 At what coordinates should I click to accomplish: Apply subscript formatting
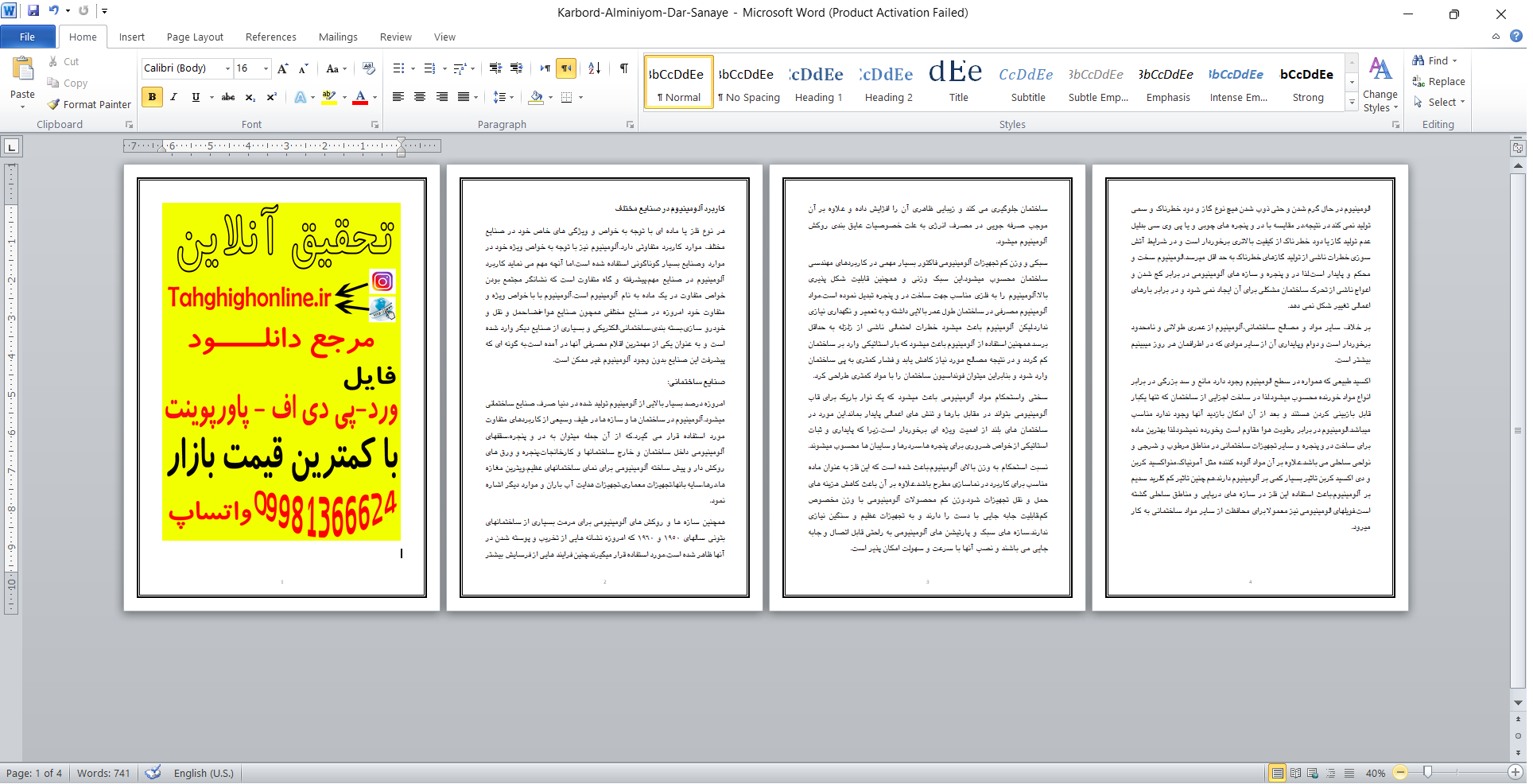click(x=250, y=97)
